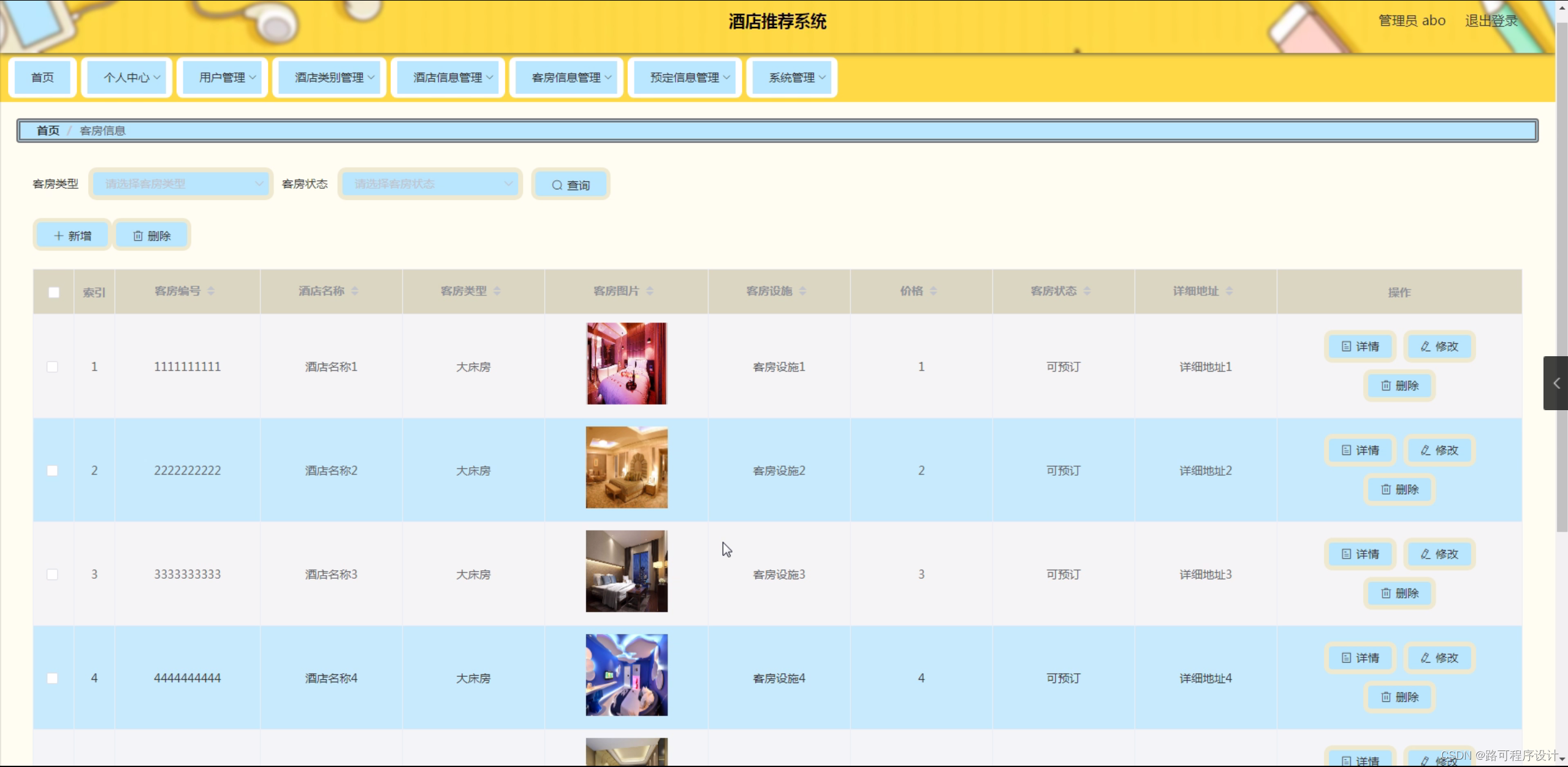Check the checkbox for row index 3
Image resolution: width=1568 pixels, height=767 pixels.
point(53,574)
